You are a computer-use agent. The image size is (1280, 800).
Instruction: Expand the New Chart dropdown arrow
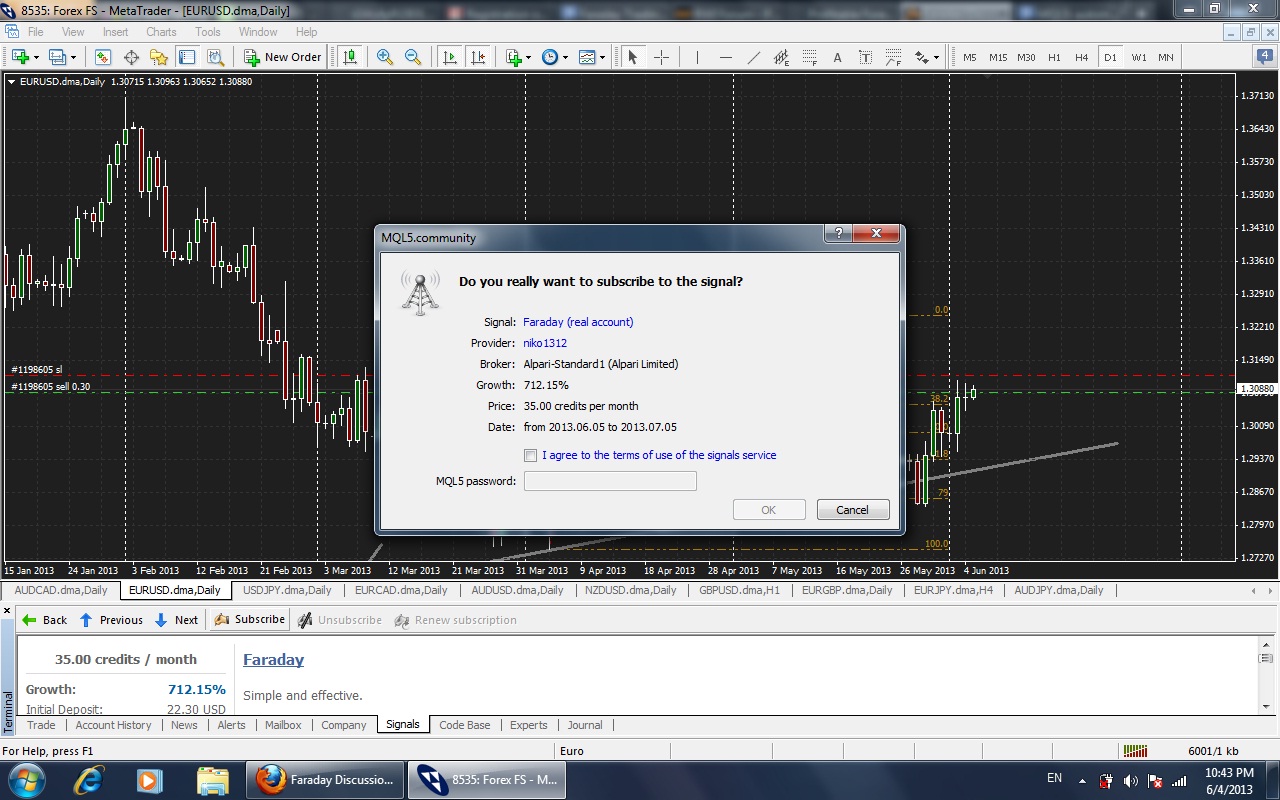(36, 57)
